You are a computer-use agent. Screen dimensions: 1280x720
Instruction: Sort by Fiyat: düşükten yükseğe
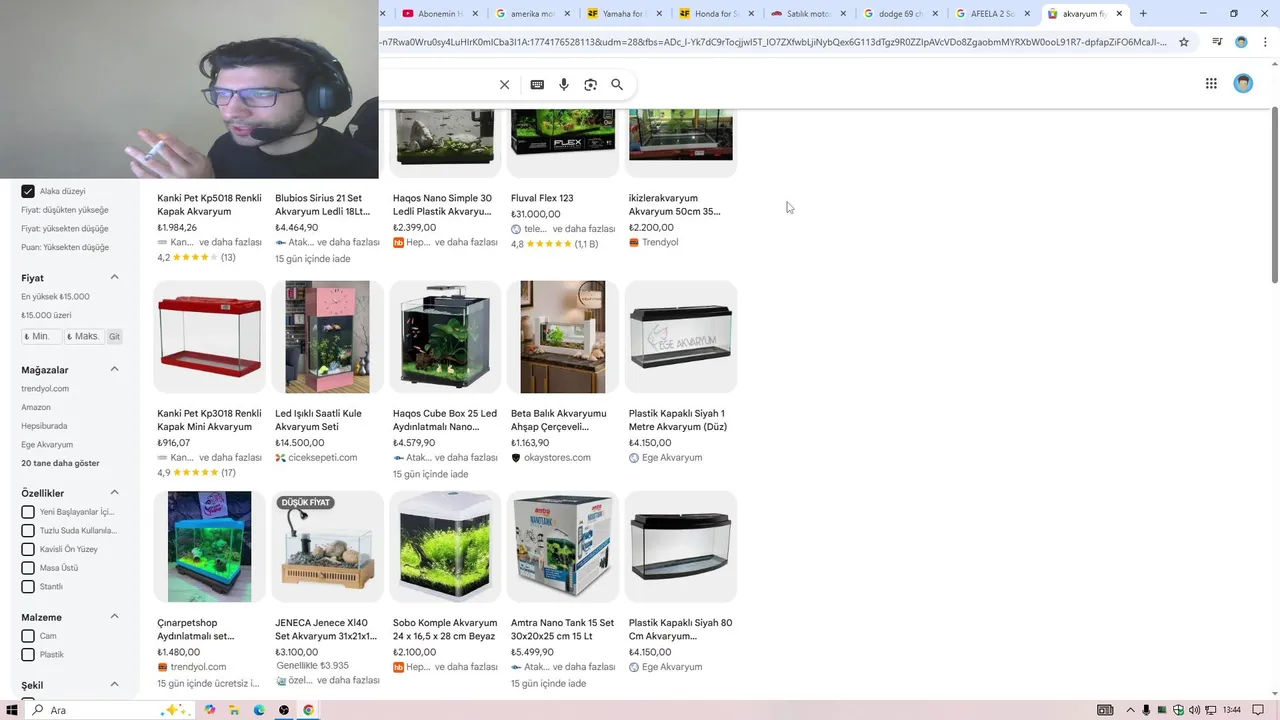pos(65,210)
